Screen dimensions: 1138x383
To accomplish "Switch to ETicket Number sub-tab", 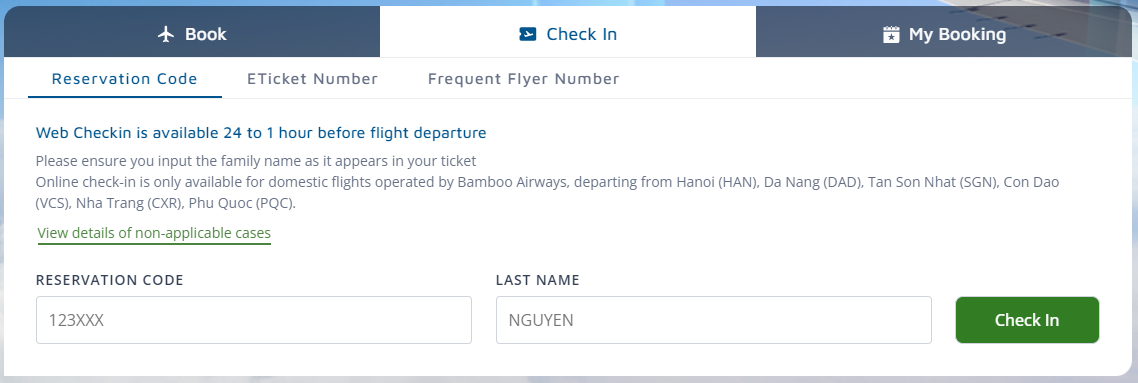I will click(x=312, y=78).
